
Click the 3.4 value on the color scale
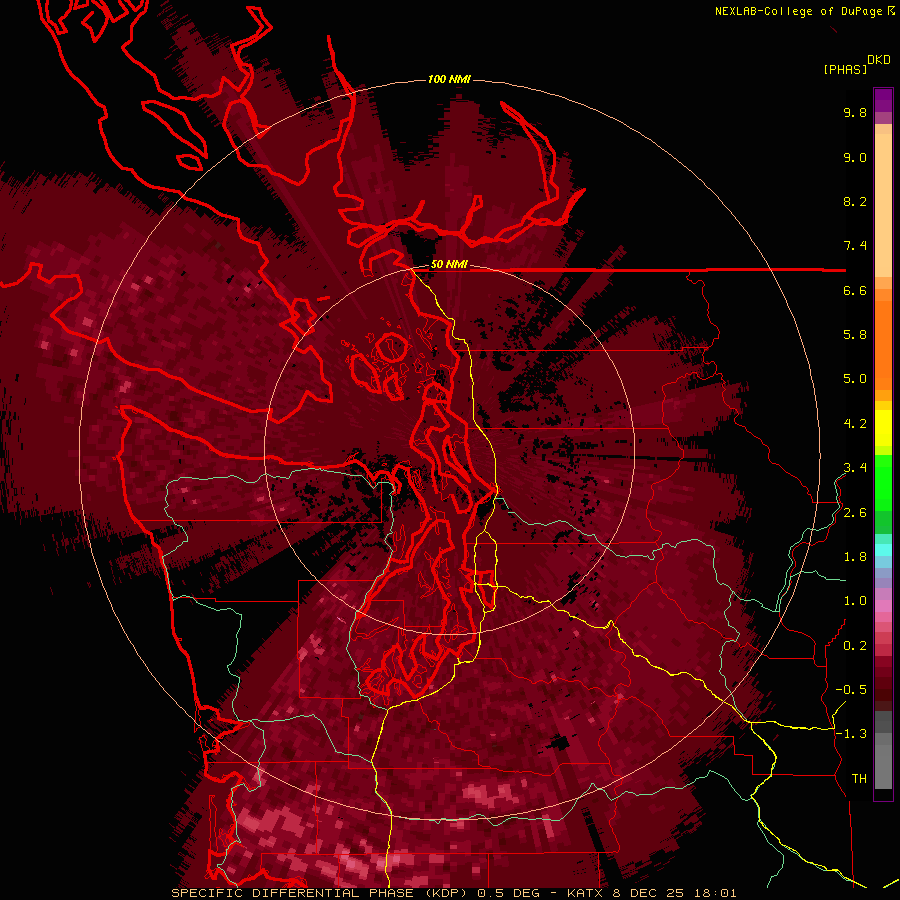pos(855,468)
